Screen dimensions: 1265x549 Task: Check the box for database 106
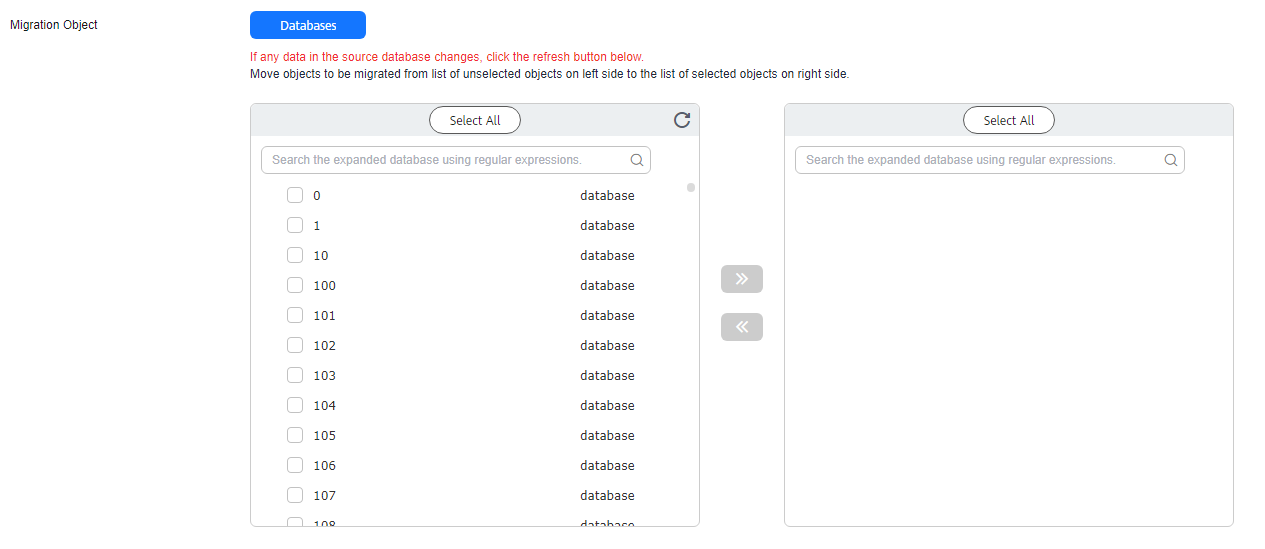point(295,465)
